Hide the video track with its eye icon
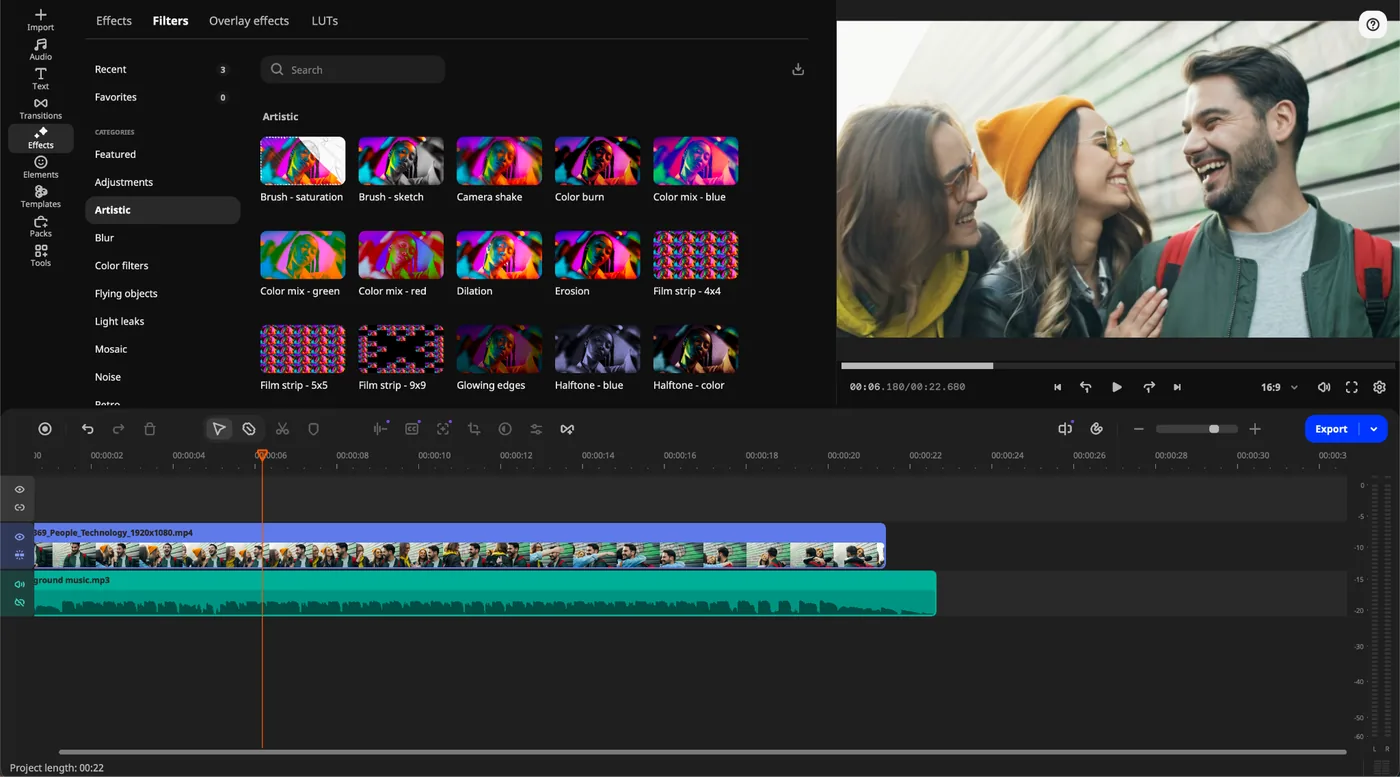 (19, 537)
